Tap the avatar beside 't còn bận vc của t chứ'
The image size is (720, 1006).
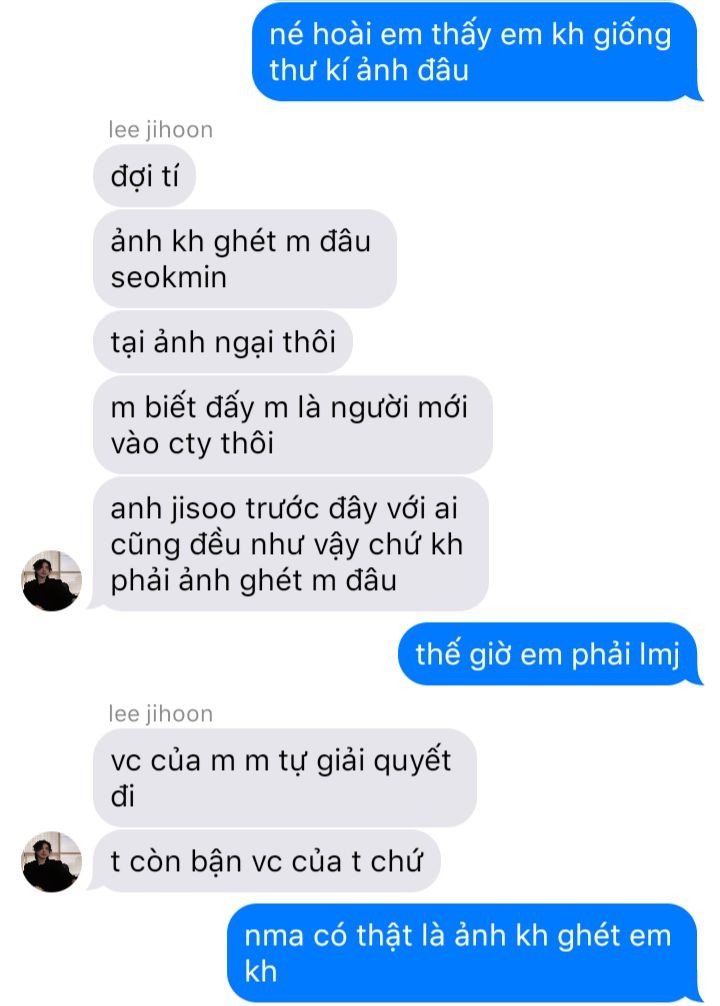[51, 861]
